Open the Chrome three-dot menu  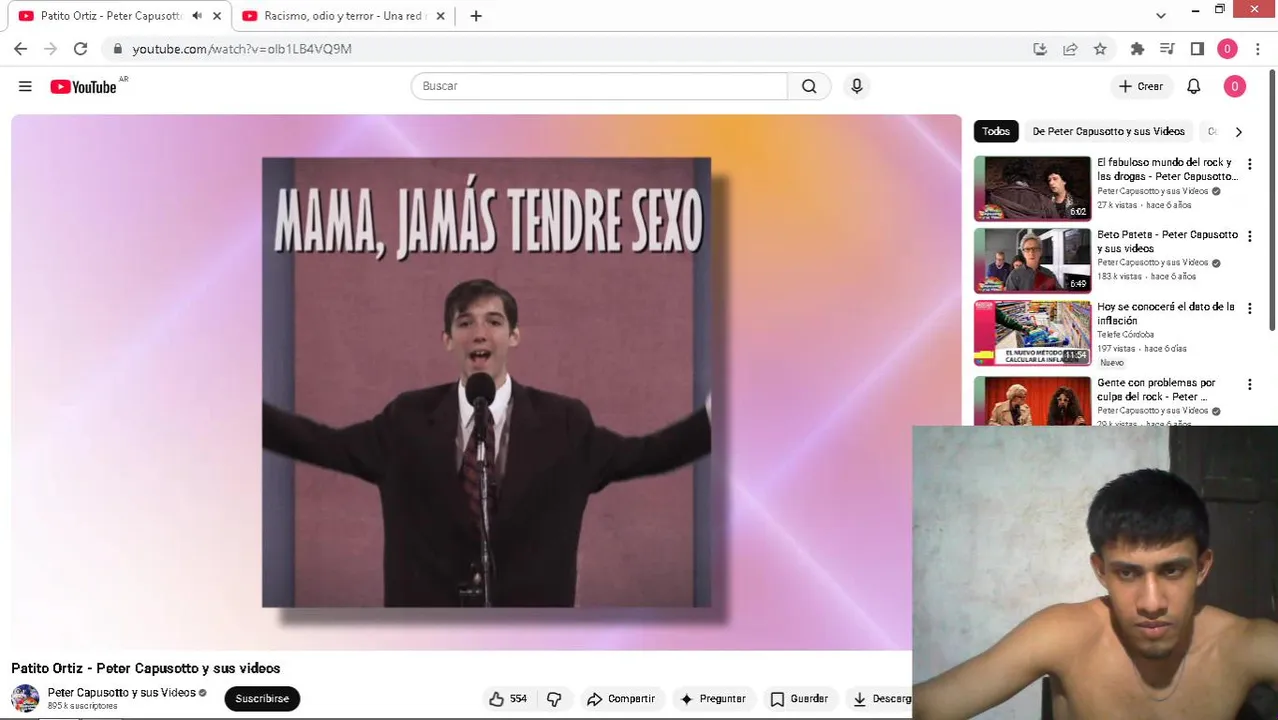coord(1258,49)
